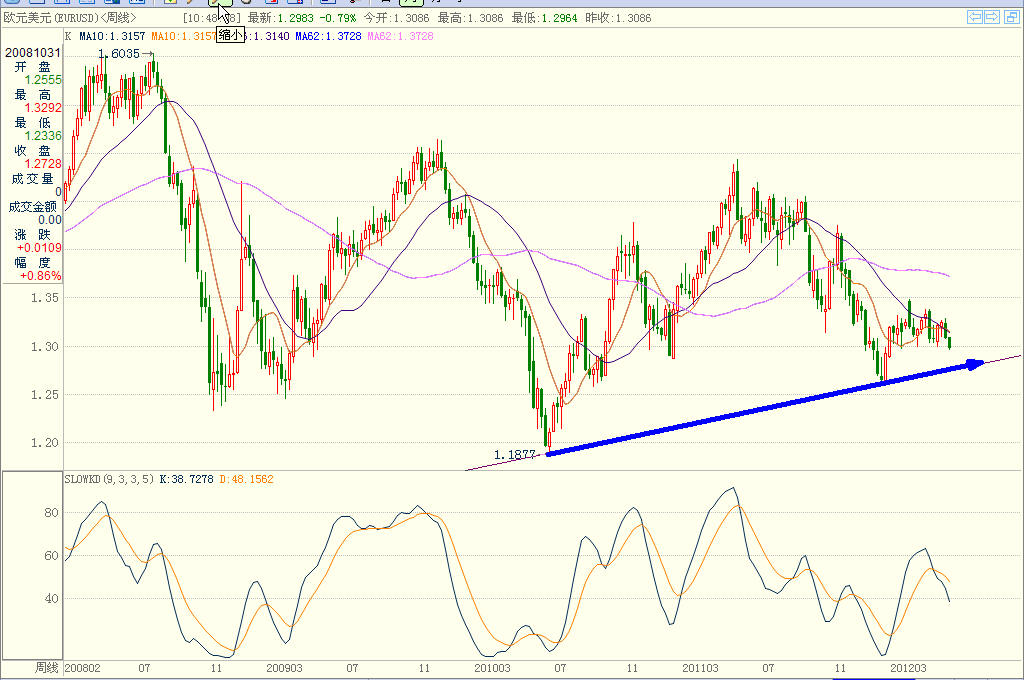
Task: Click the 最高:1.3086 header value
Action: (470, 18)
